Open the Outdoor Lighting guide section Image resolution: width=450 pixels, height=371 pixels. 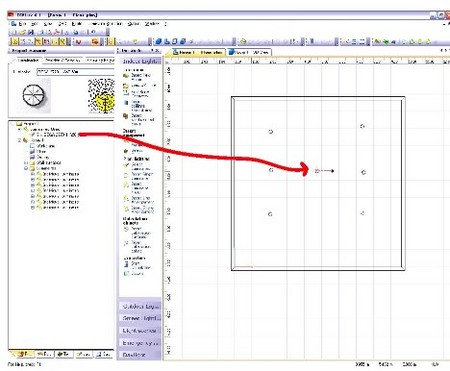(140, 306)
